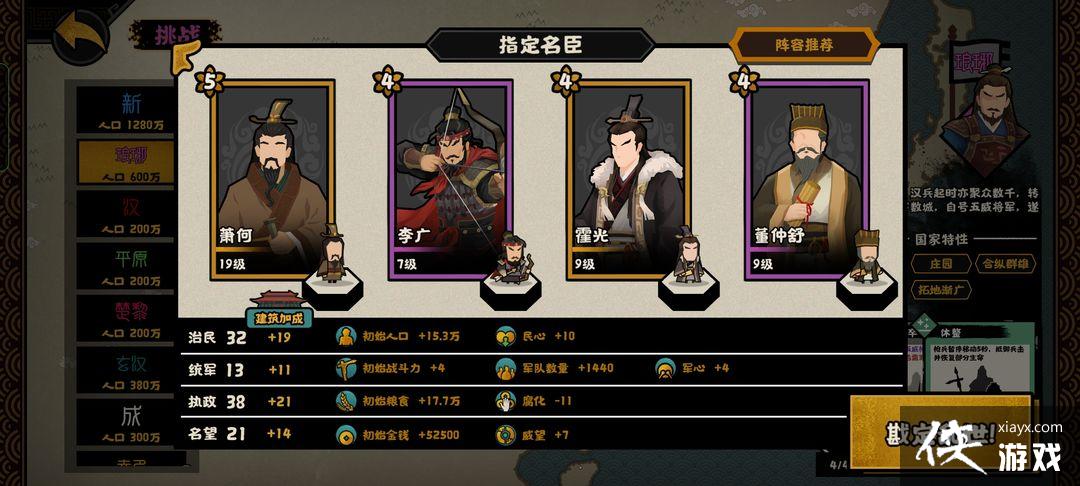Pick the 董仲舒 scholar card
1080x486 pixels.
coord(807,180)
